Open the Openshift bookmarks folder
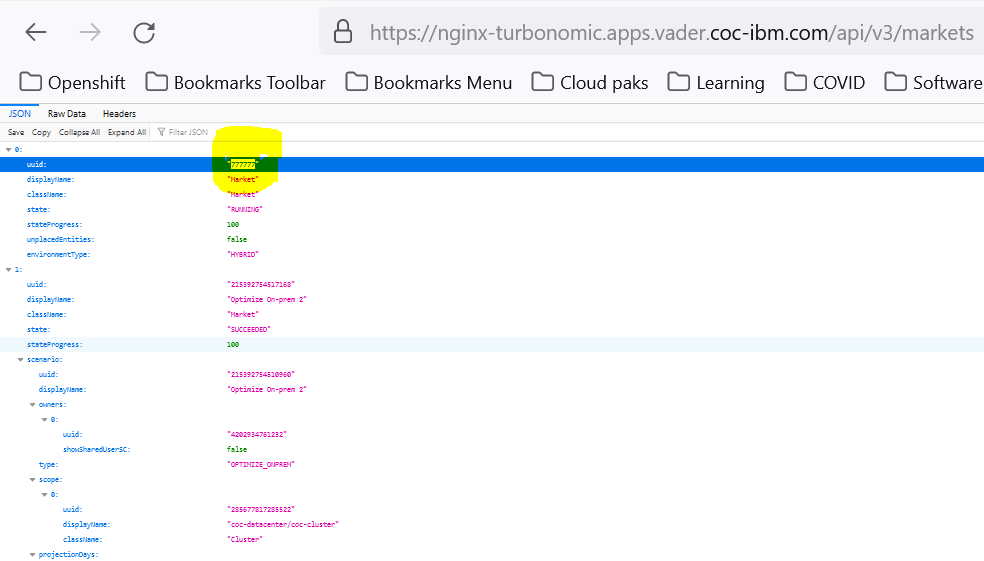Screen dimensions: 984x561 tap(72, 82)
